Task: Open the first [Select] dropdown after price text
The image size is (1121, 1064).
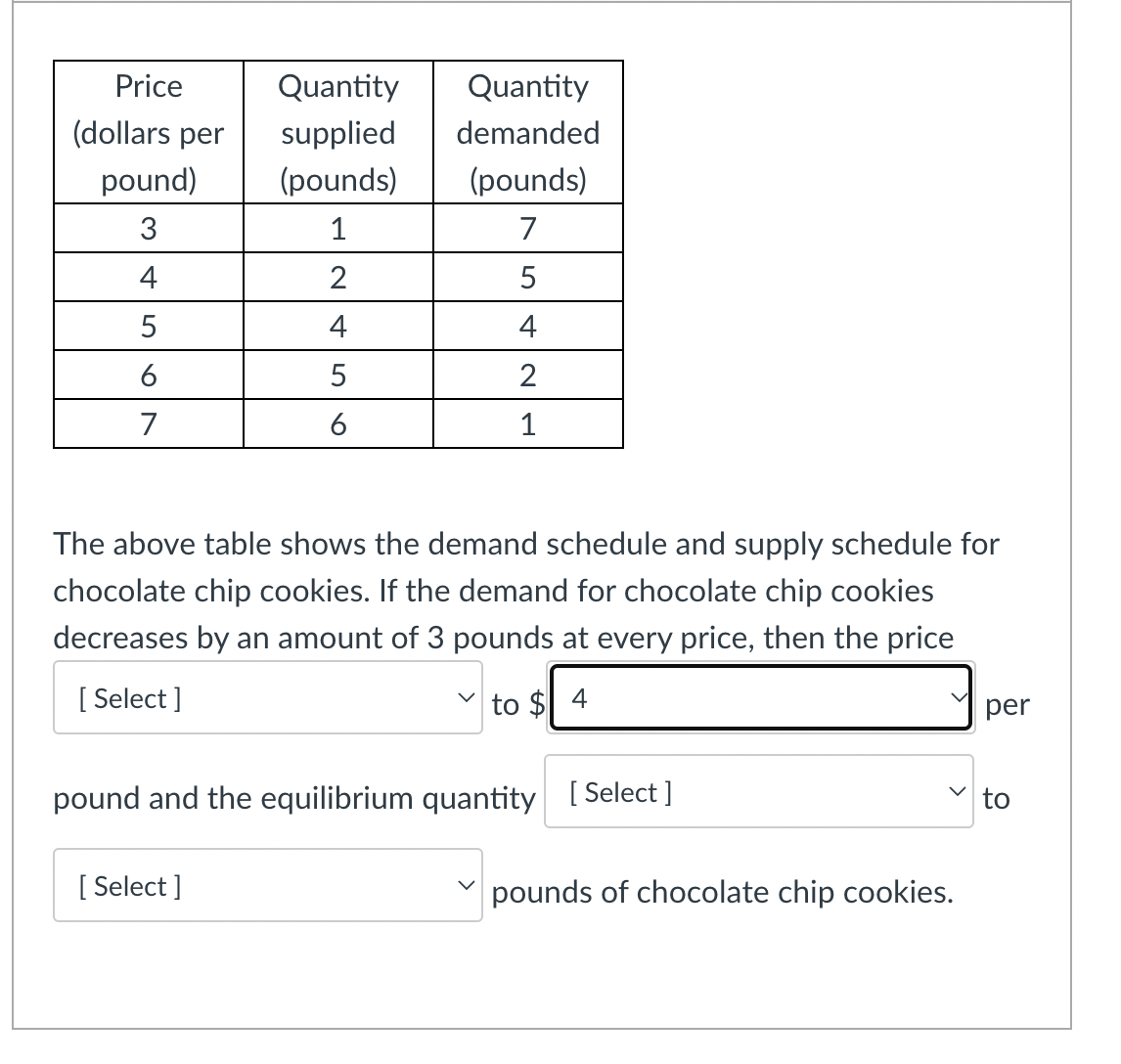Action: 267,697
